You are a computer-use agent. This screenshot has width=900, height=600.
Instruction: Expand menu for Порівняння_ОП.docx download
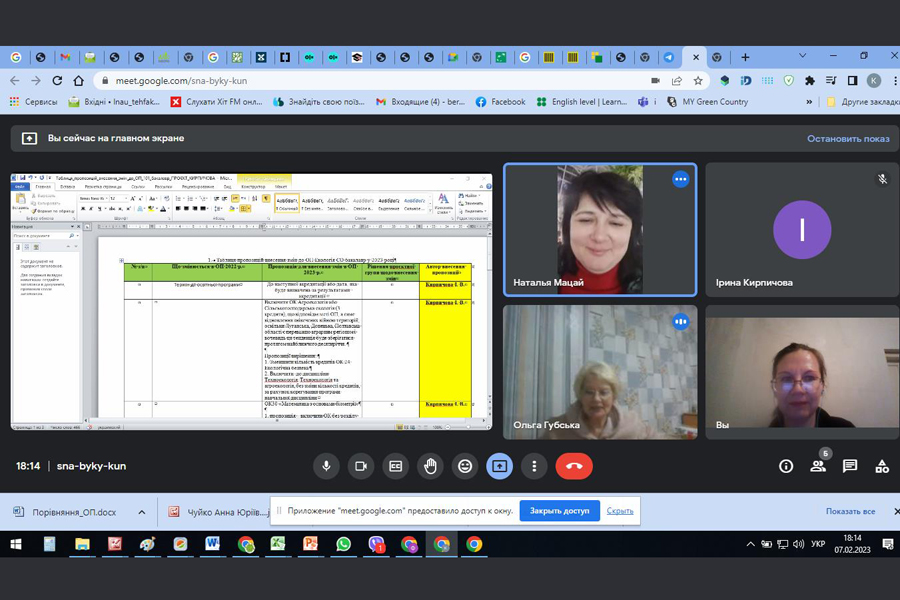[142, 512]
